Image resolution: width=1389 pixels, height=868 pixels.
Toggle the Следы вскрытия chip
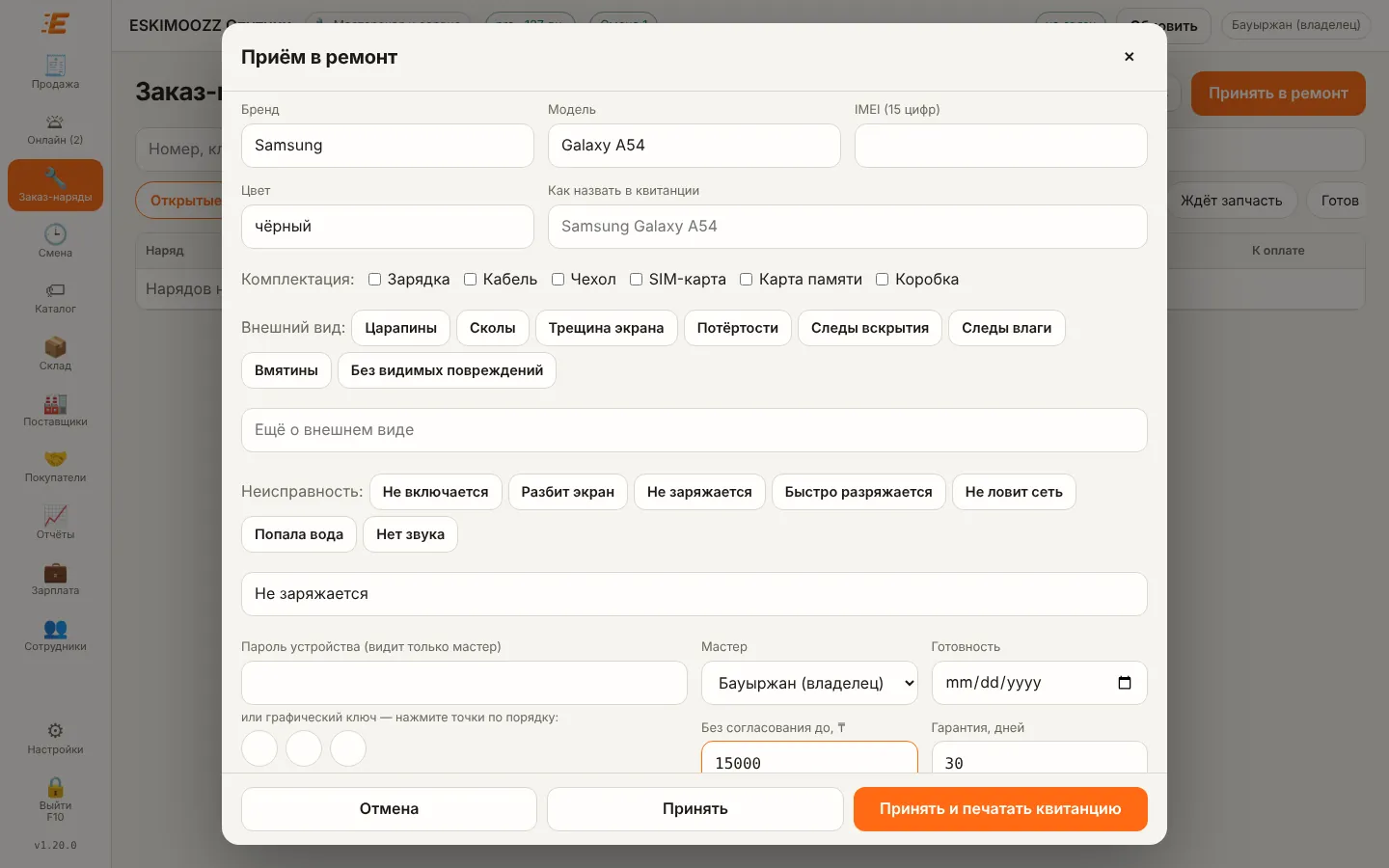pyautogui.click(x=870, y=328)
